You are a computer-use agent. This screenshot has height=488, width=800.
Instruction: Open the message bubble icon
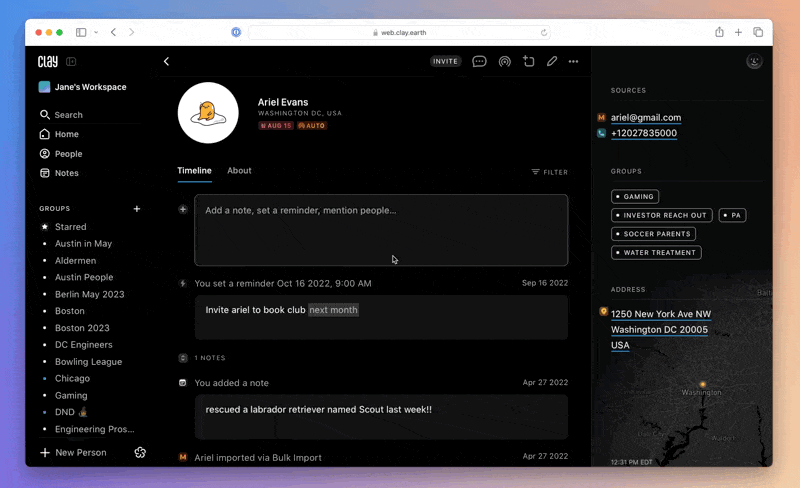(x=479, y=62)
